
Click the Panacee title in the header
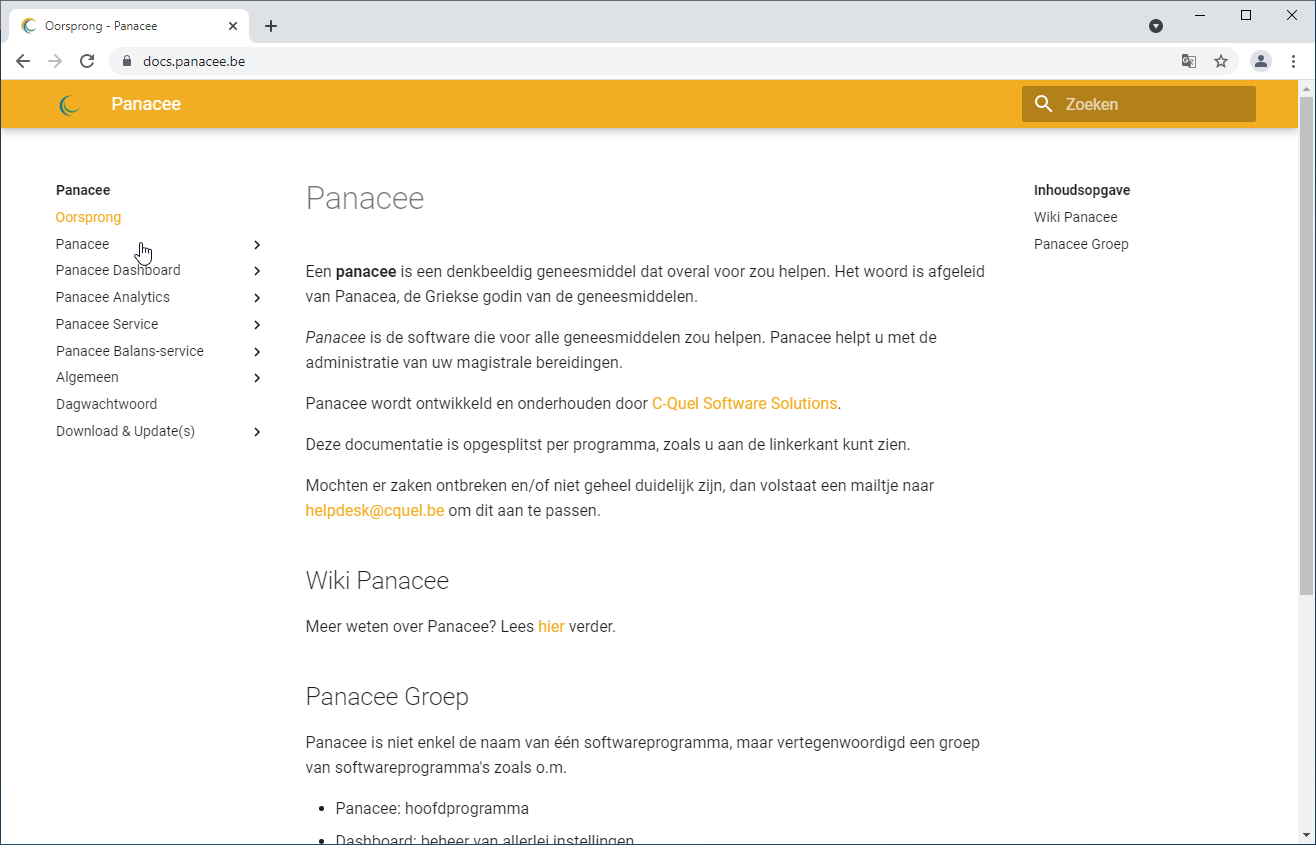pyautogui.click(x=146, y=104)
